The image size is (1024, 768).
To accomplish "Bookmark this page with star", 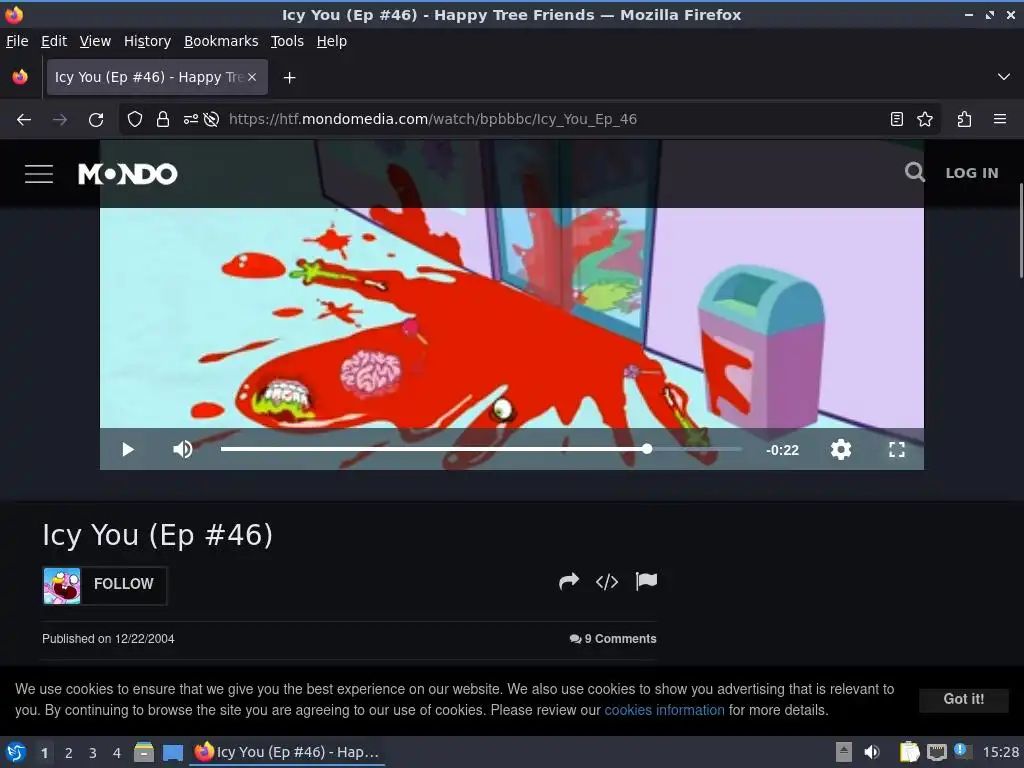I will pyautogui.click(x=925, y=119).
